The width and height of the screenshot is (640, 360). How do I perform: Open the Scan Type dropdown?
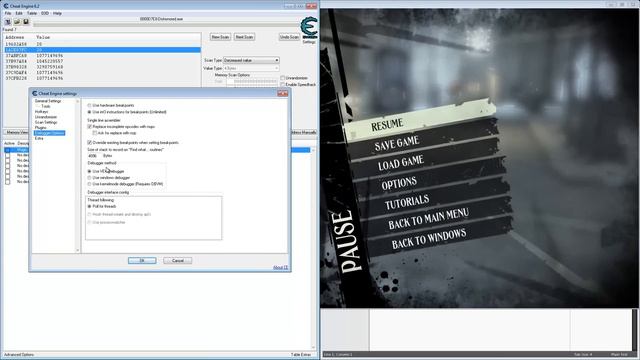point(251,60)
